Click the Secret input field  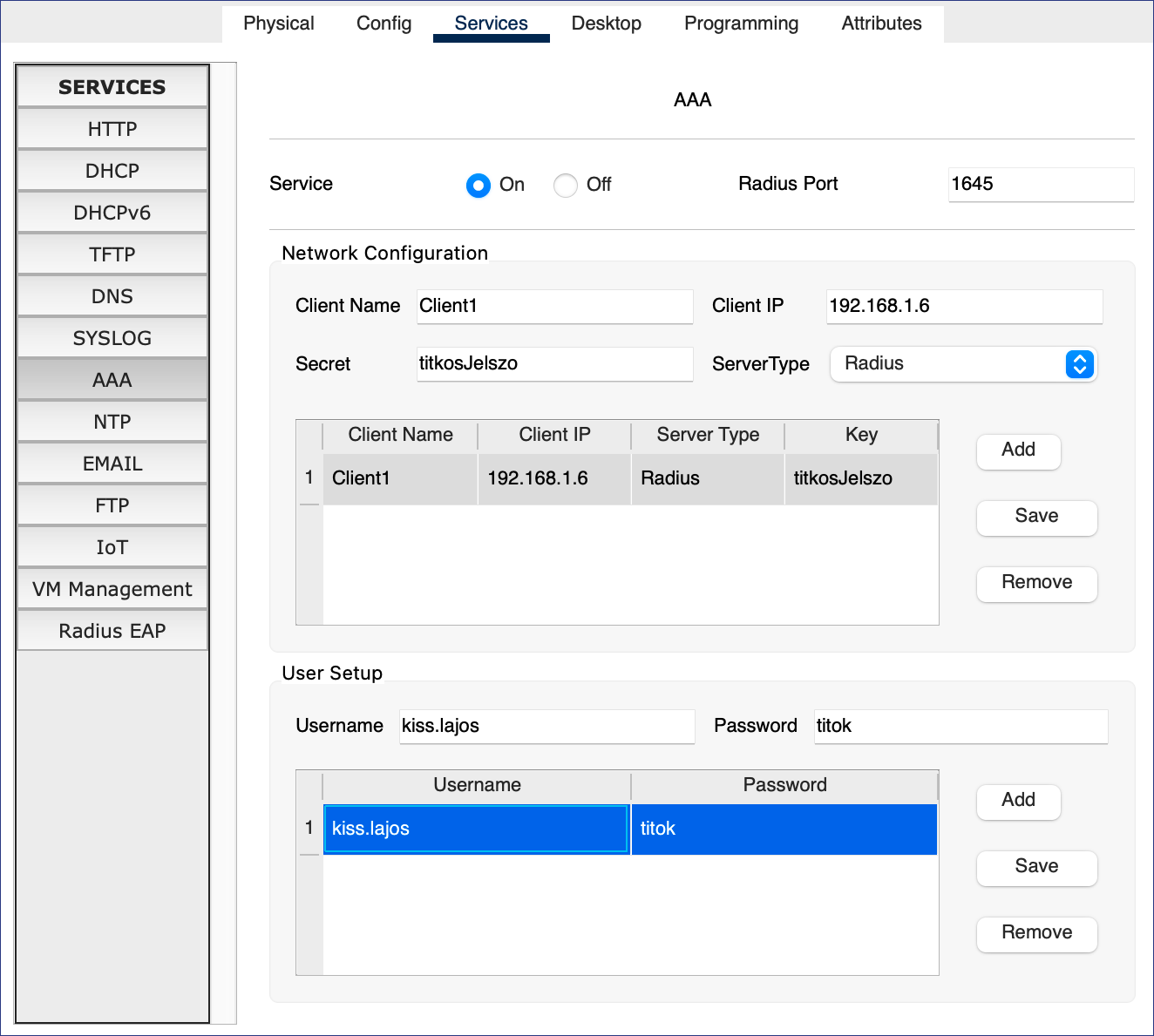pos(555,363)
